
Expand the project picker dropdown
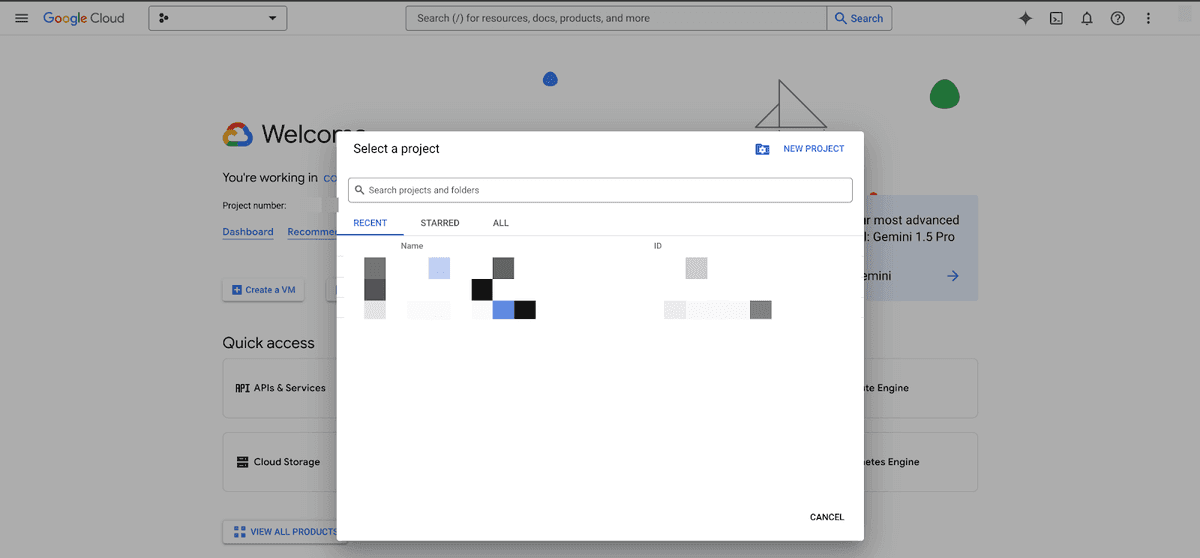pyautogui.click(x=218, y=18)
